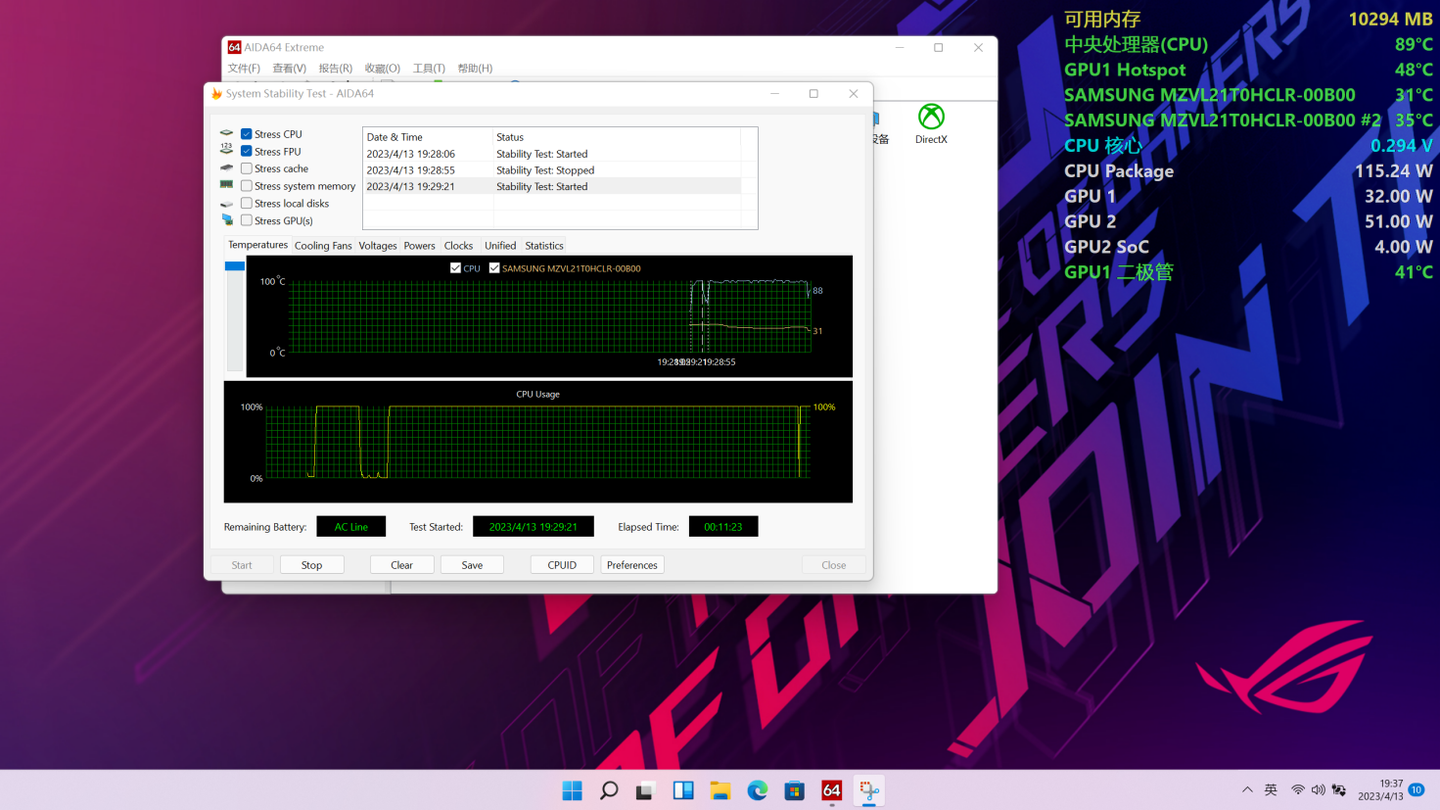The height and width of the screenshot is (810, 1440).
Task: Click the Save button
Action: 472,565
